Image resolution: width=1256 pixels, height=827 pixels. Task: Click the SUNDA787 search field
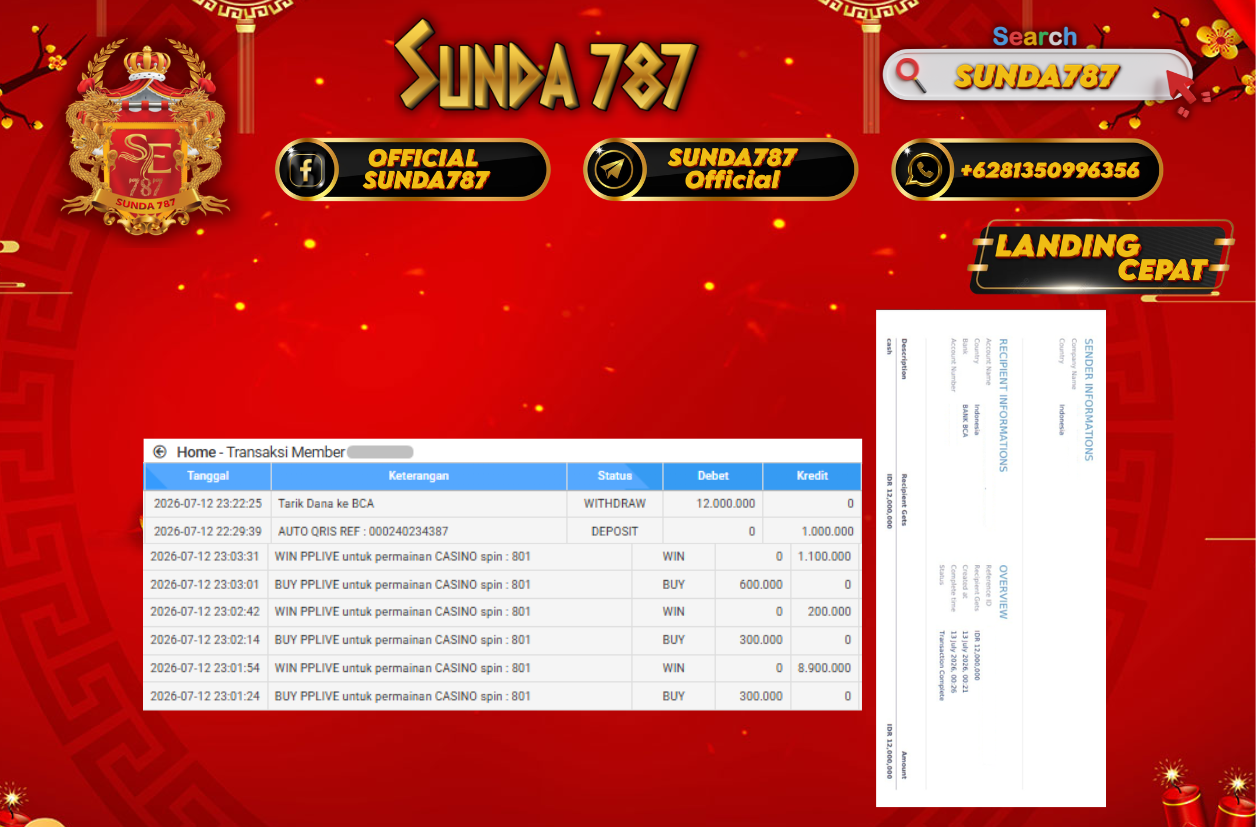(x=1037, y=76)
